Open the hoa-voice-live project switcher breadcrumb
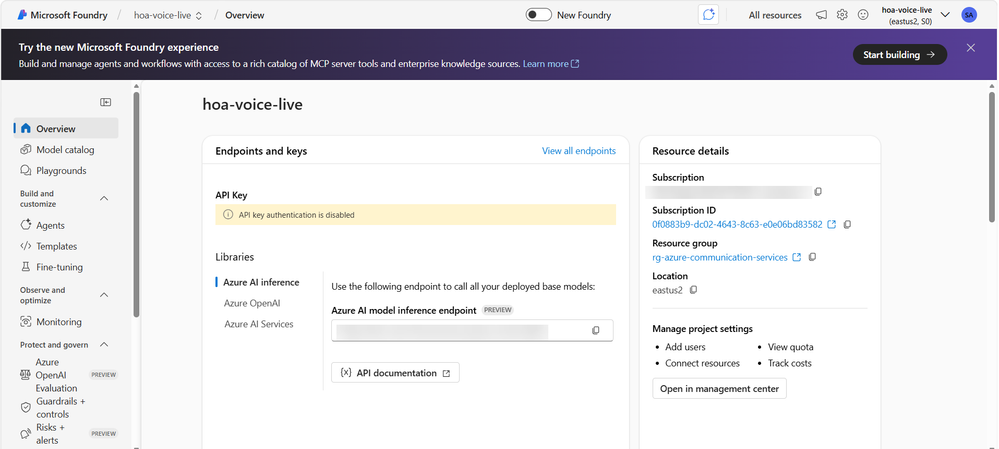 [x=168, y=15]
